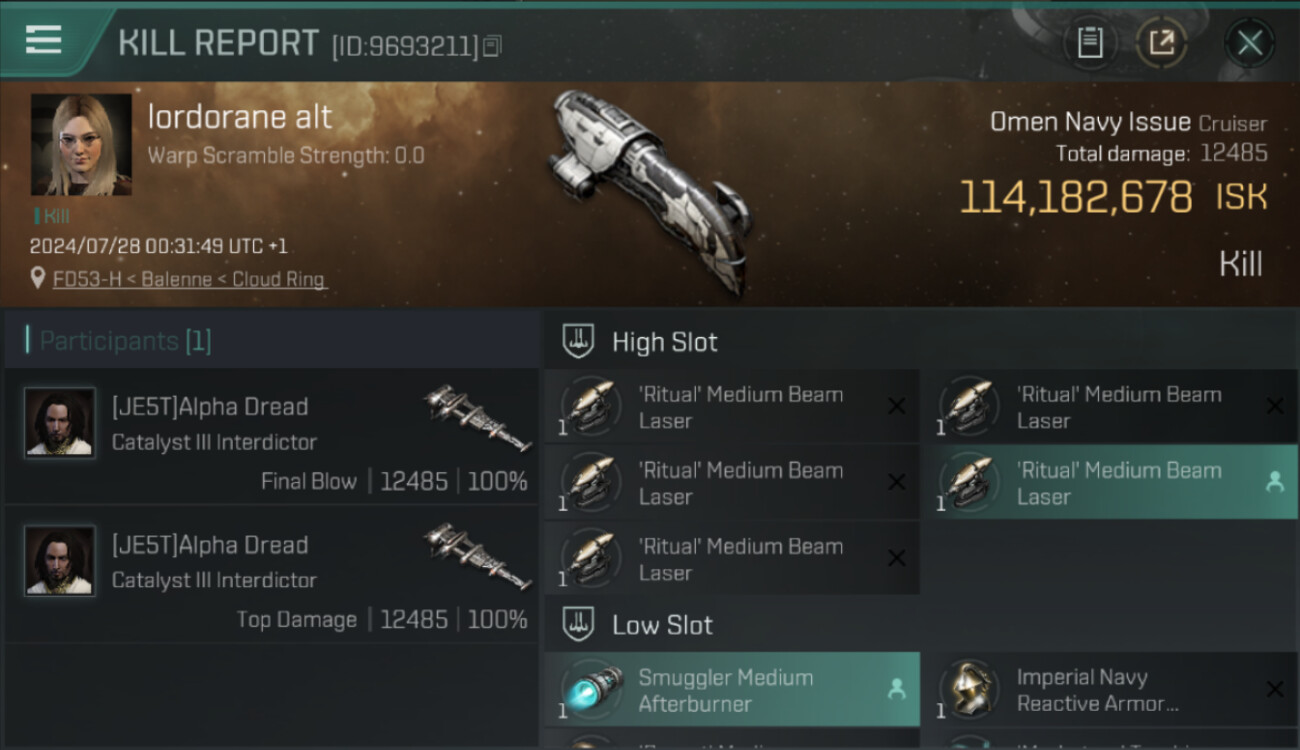Open the FD53-H system location link
1300x750 pixels.
click(190, 280)
